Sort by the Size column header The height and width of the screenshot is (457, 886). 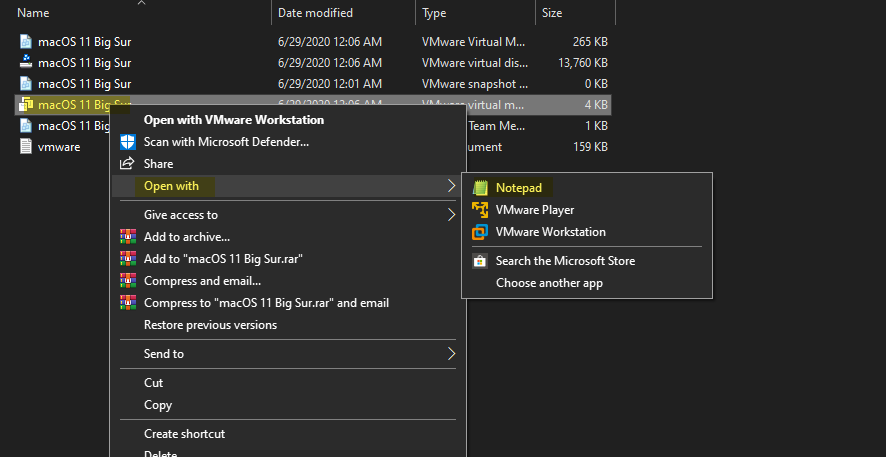point(552,12)
